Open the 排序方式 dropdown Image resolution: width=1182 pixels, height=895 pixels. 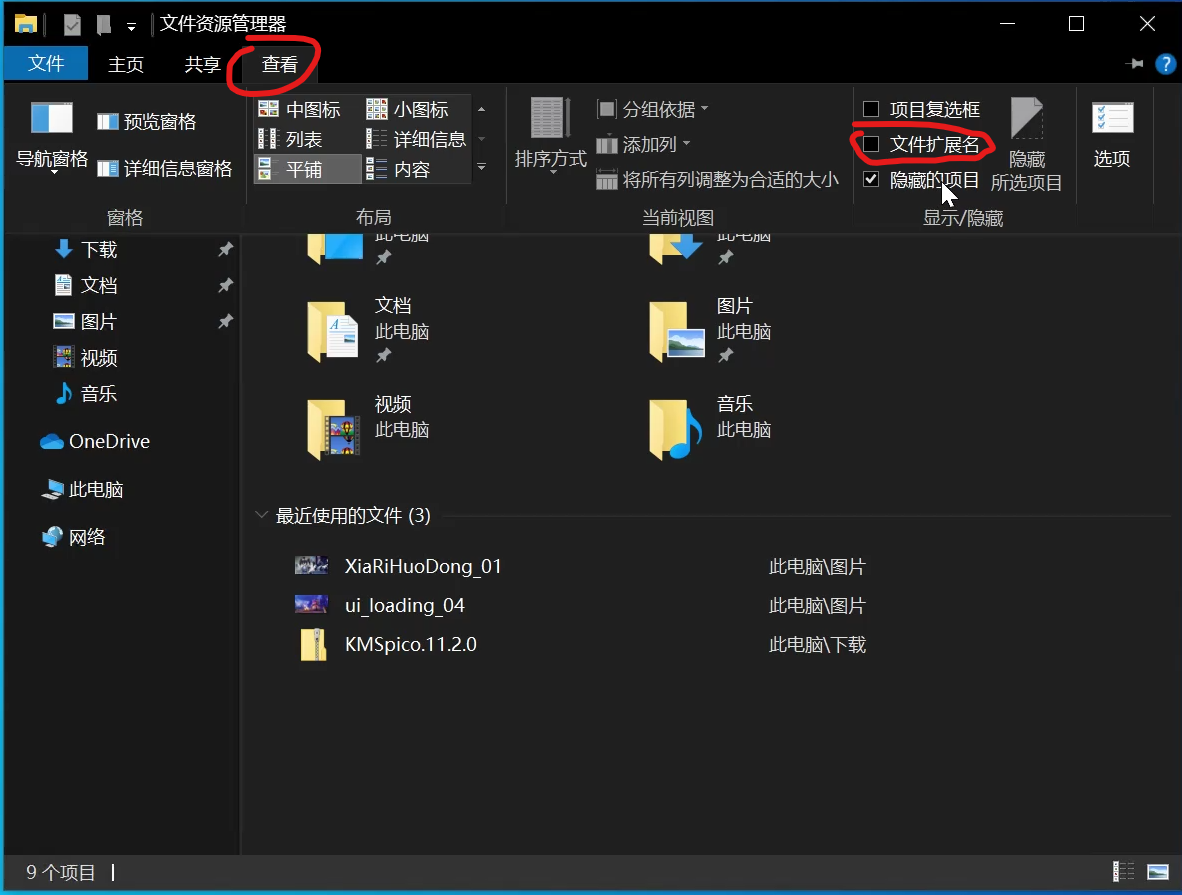(551, 137)
